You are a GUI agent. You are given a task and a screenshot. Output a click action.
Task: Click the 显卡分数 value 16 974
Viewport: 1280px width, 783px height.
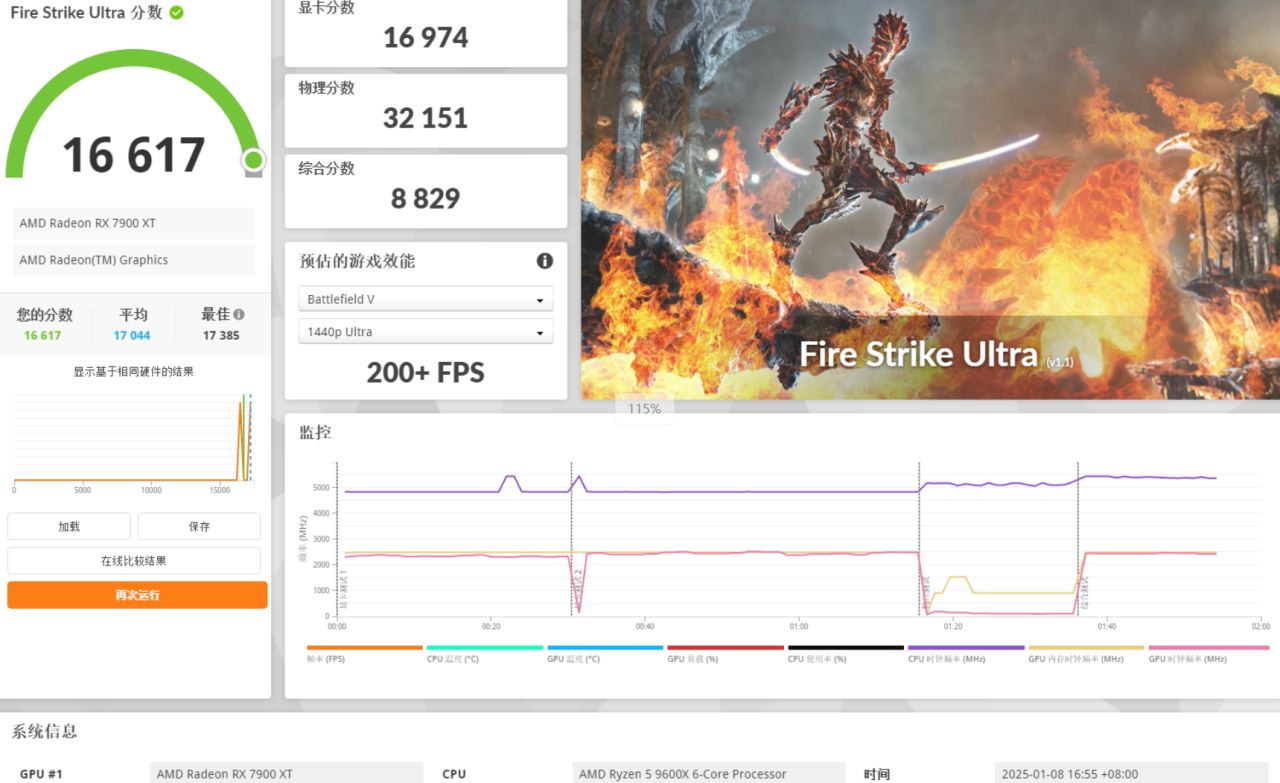click(426, 38)
